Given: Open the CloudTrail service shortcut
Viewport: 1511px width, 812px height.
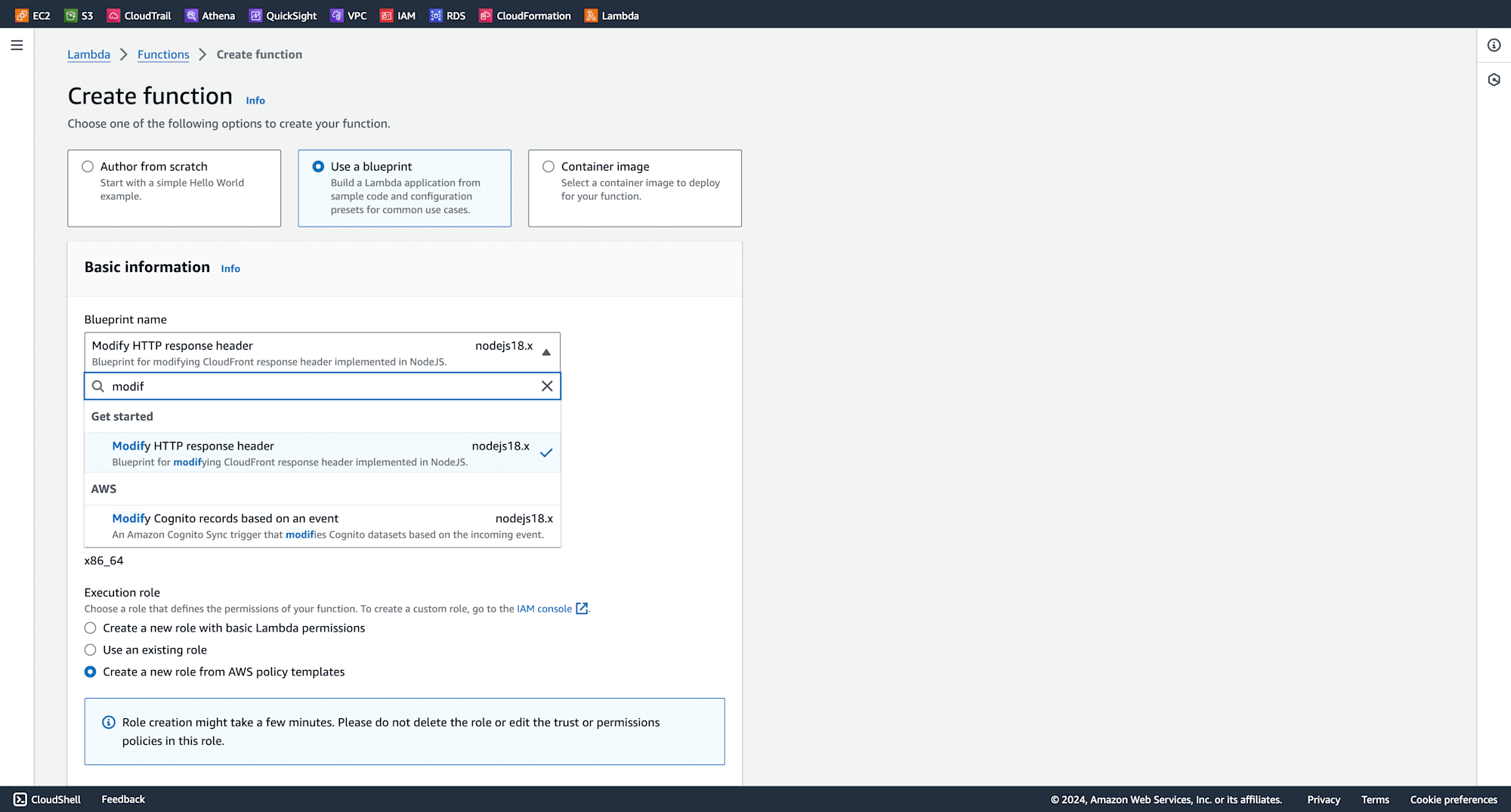Looking at the screenshot, I should point(140,15).
